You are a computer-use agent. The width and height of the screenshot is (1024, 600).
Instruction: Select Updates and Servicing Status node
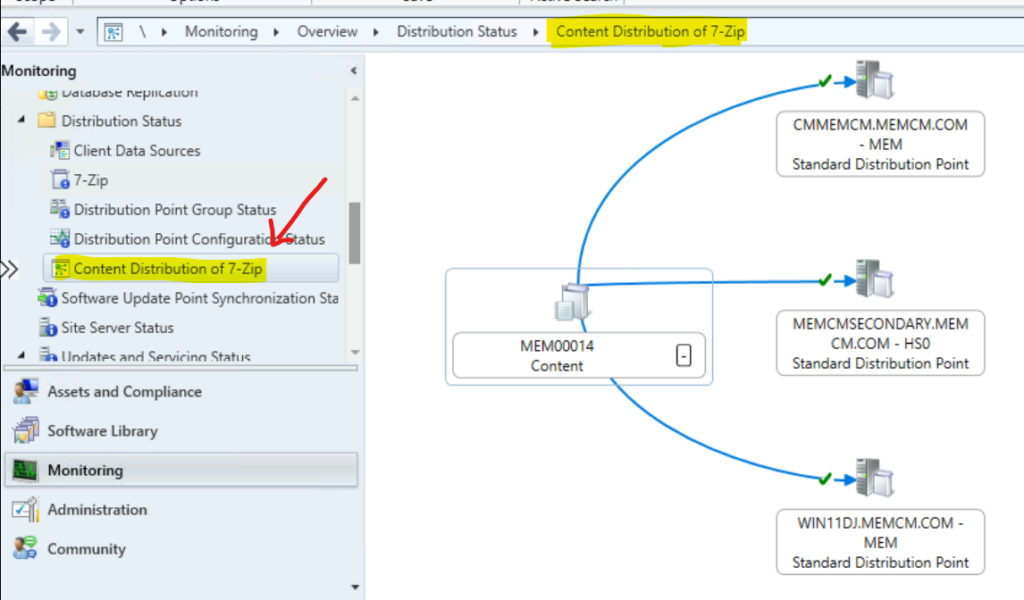(155, 356)
